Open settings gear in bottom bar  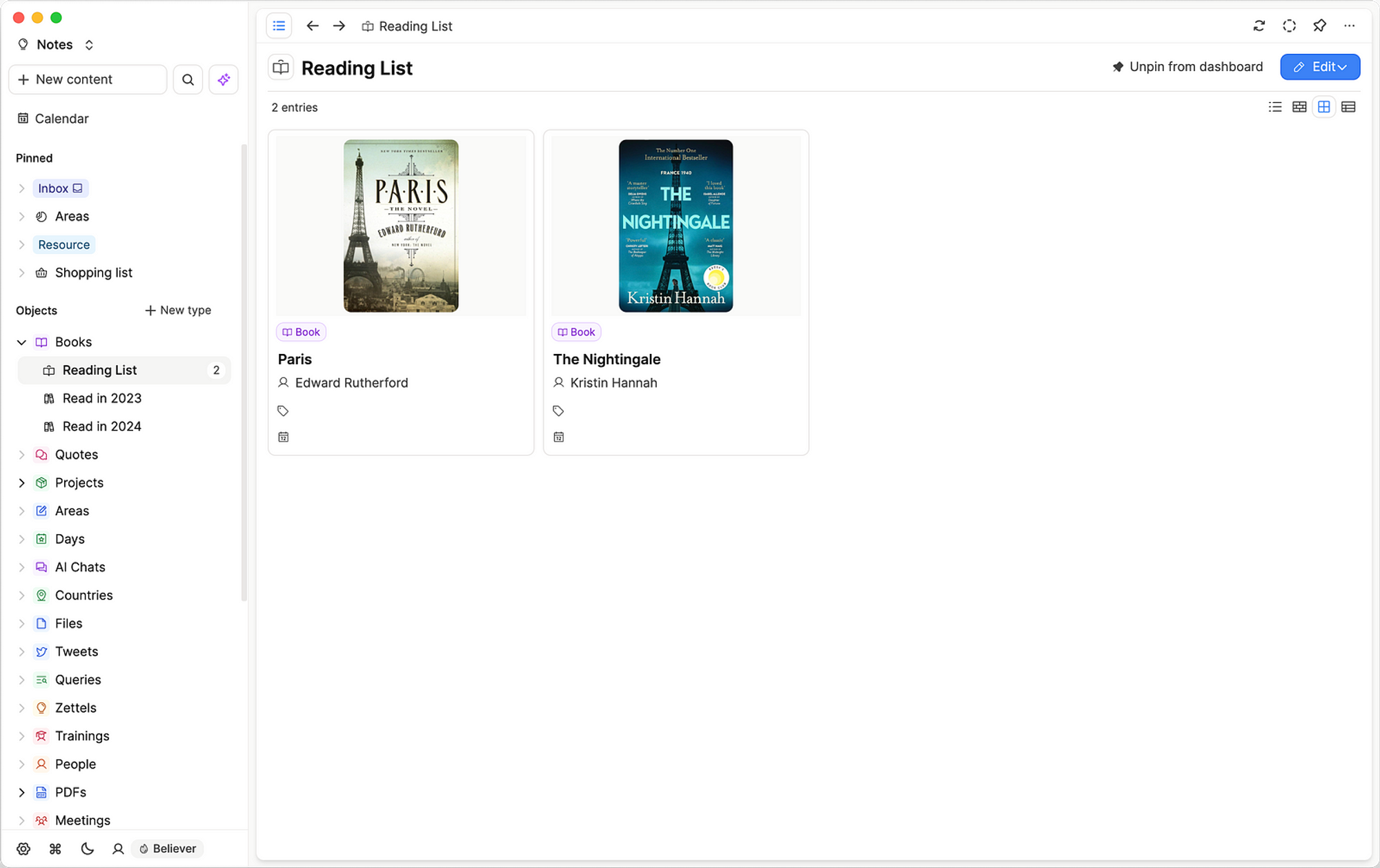click(x=23, y=849)
